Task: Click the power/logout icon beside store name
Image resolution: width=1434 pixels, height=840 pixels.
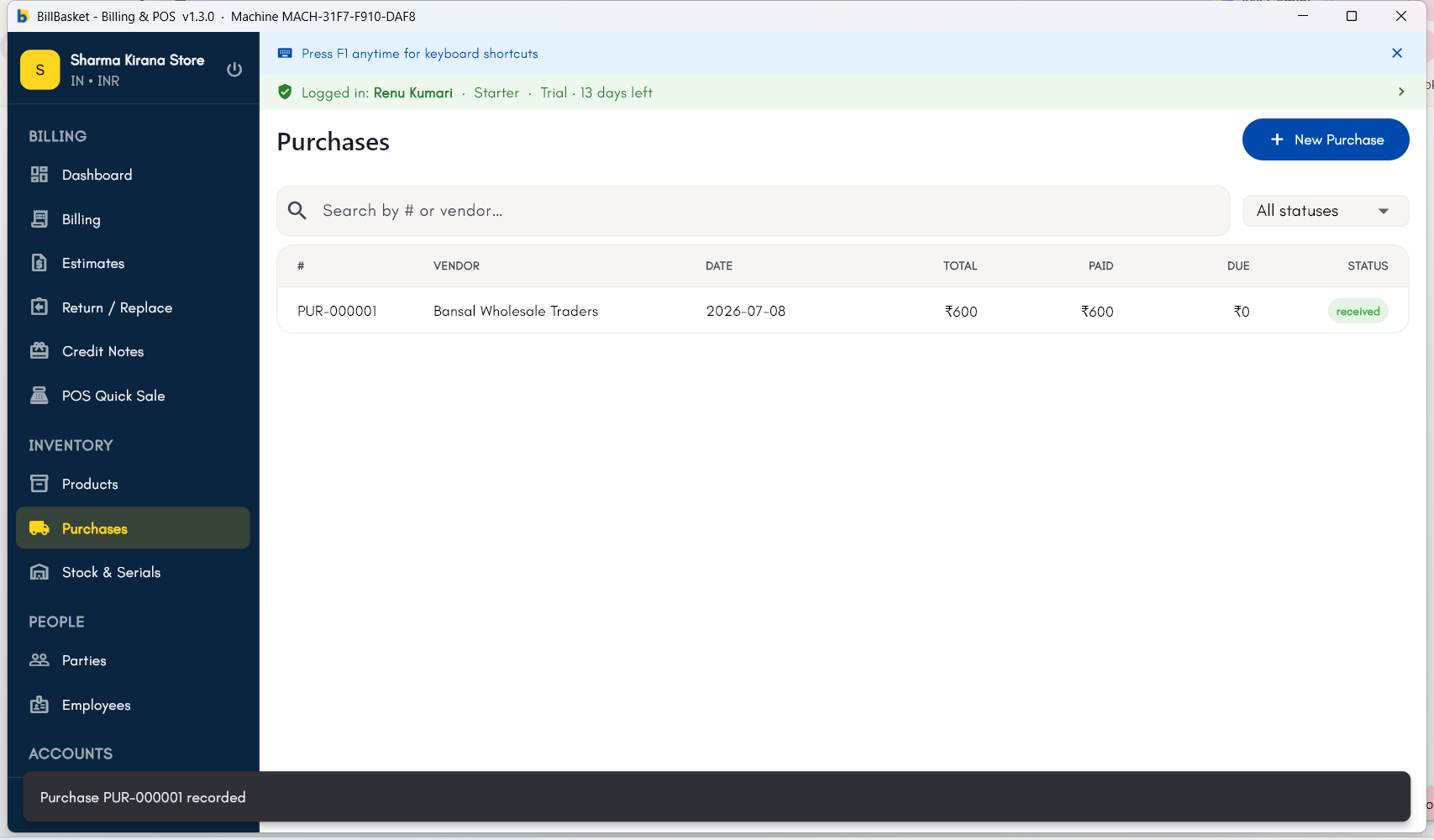Action: [234, 70]
